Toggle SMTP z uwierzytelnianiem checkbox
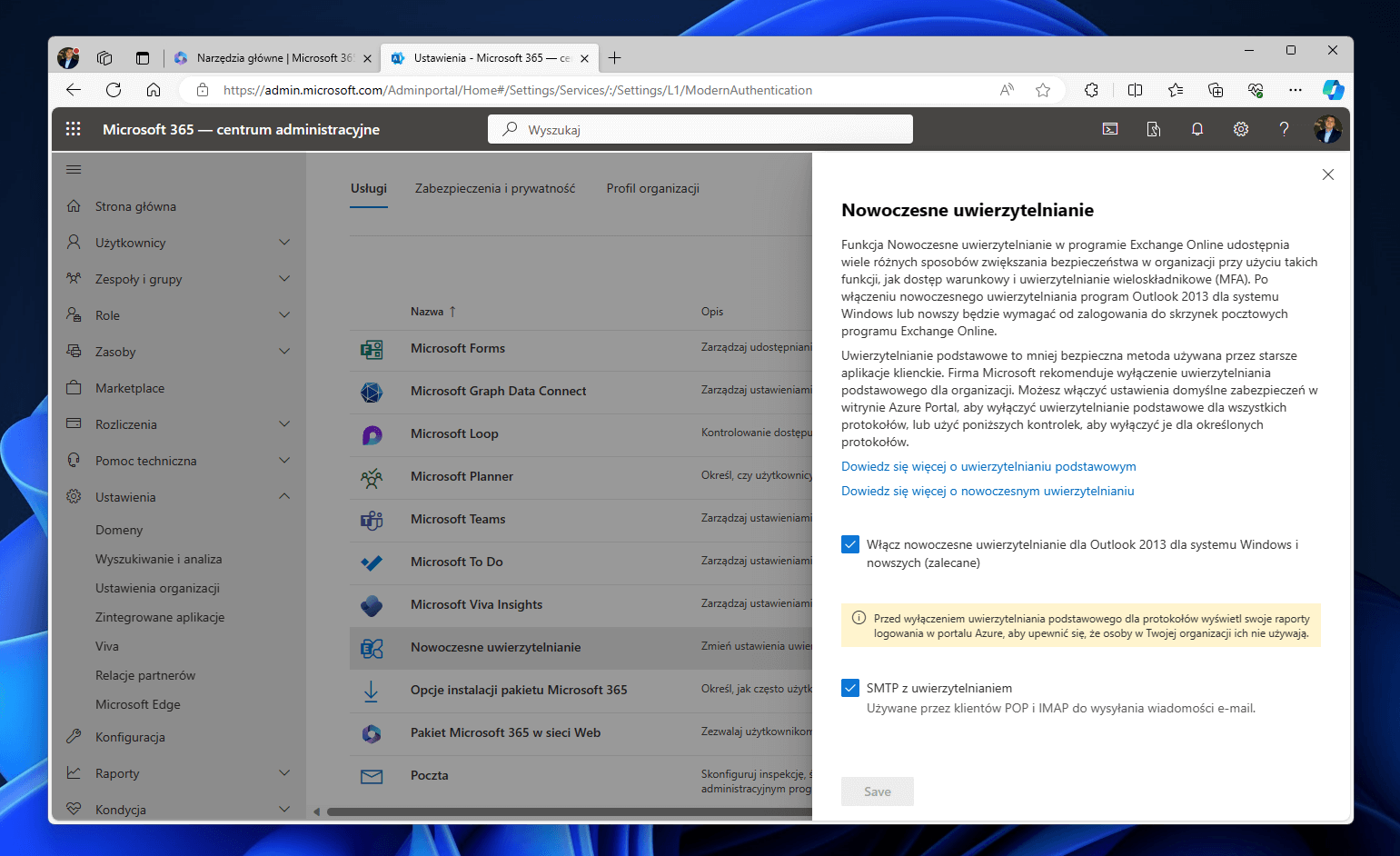The width and height of the screenshot is (1400, 856). pos(850,688)
